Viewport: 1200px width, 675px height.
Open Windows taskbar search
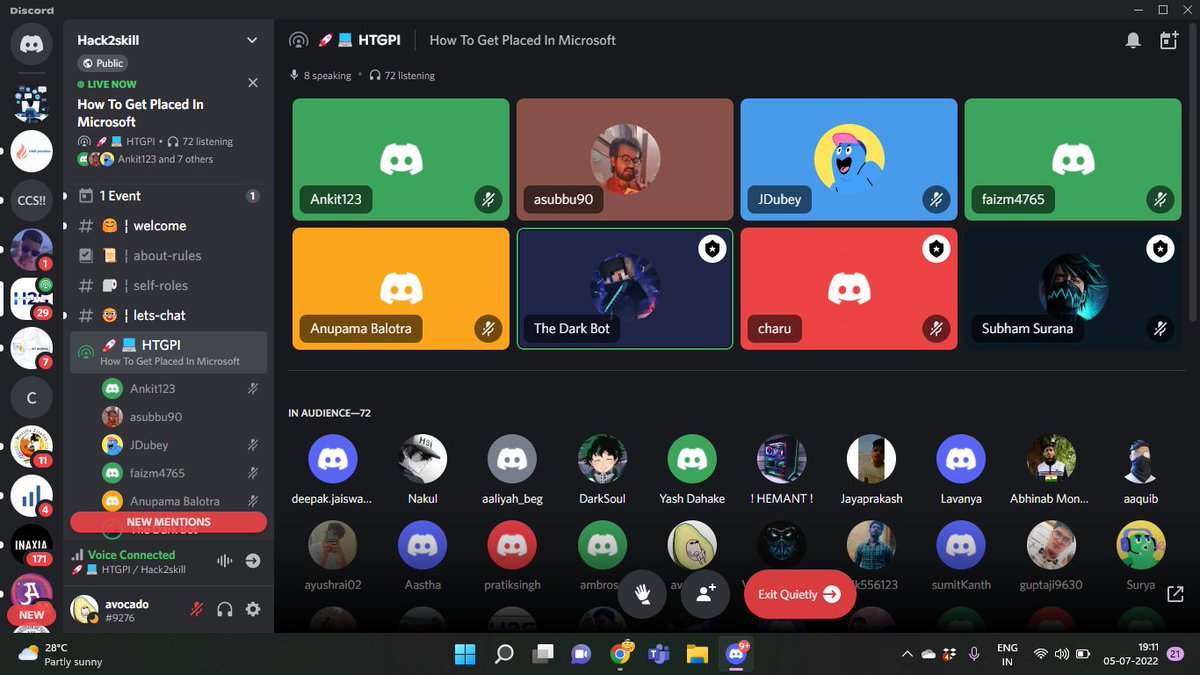point(504,654)
